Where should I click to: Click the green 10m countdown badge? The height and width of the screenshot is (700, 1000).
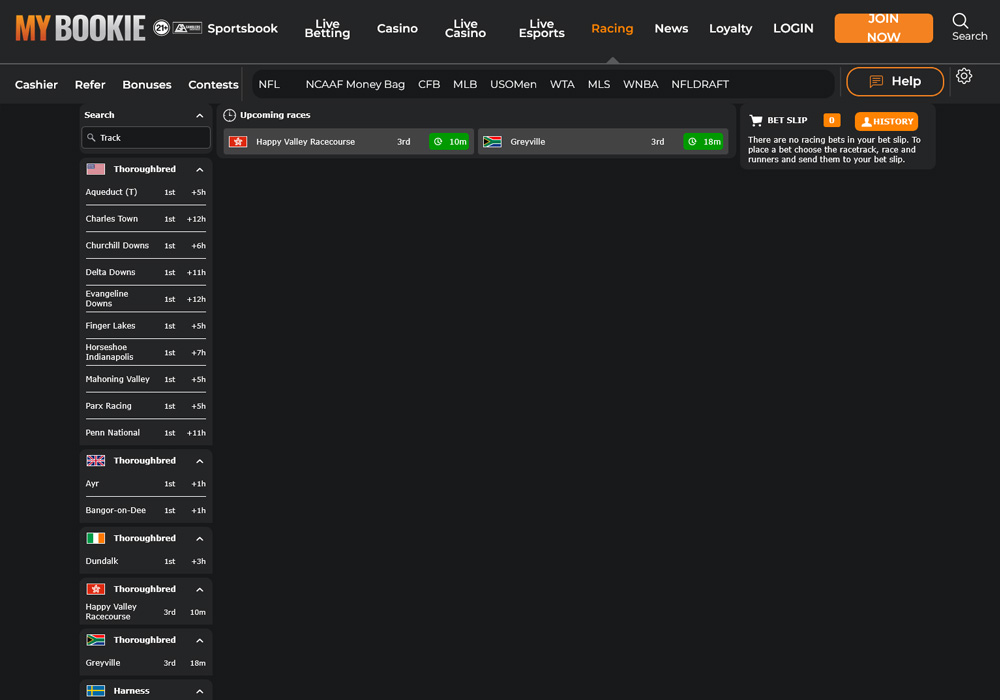coord(449,141)
